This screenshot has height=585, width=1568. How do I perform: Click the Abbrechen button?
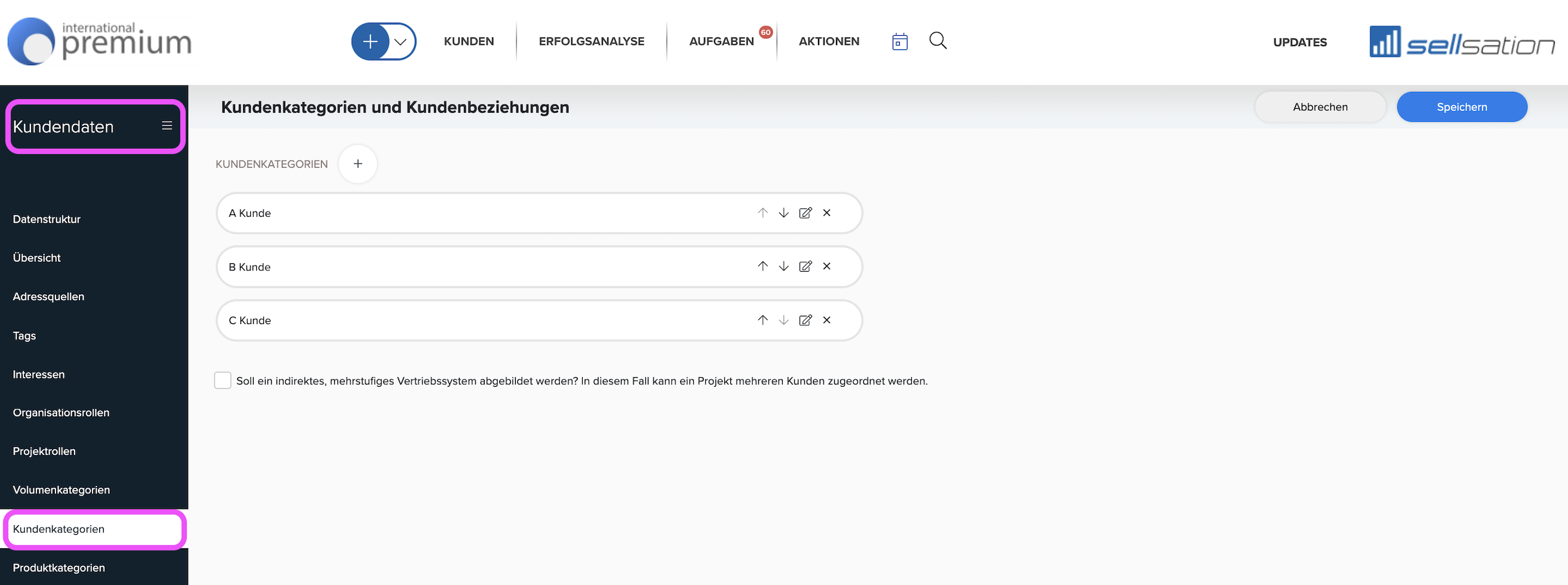pos(1320,107)
